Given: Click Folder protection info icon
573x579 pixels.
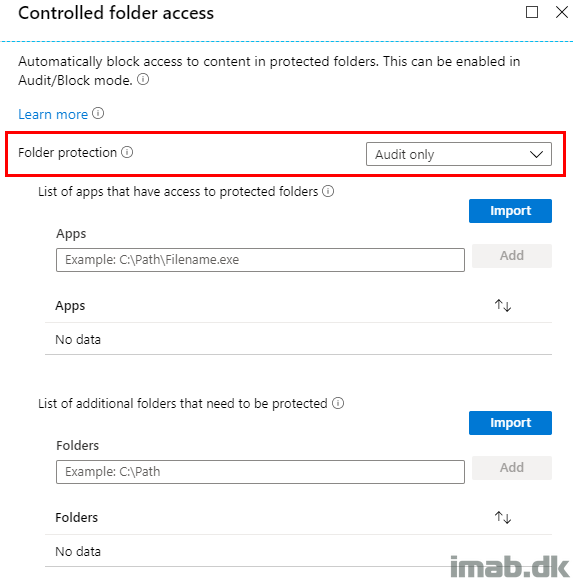Looking at the screenshot, I should point(127,152).
